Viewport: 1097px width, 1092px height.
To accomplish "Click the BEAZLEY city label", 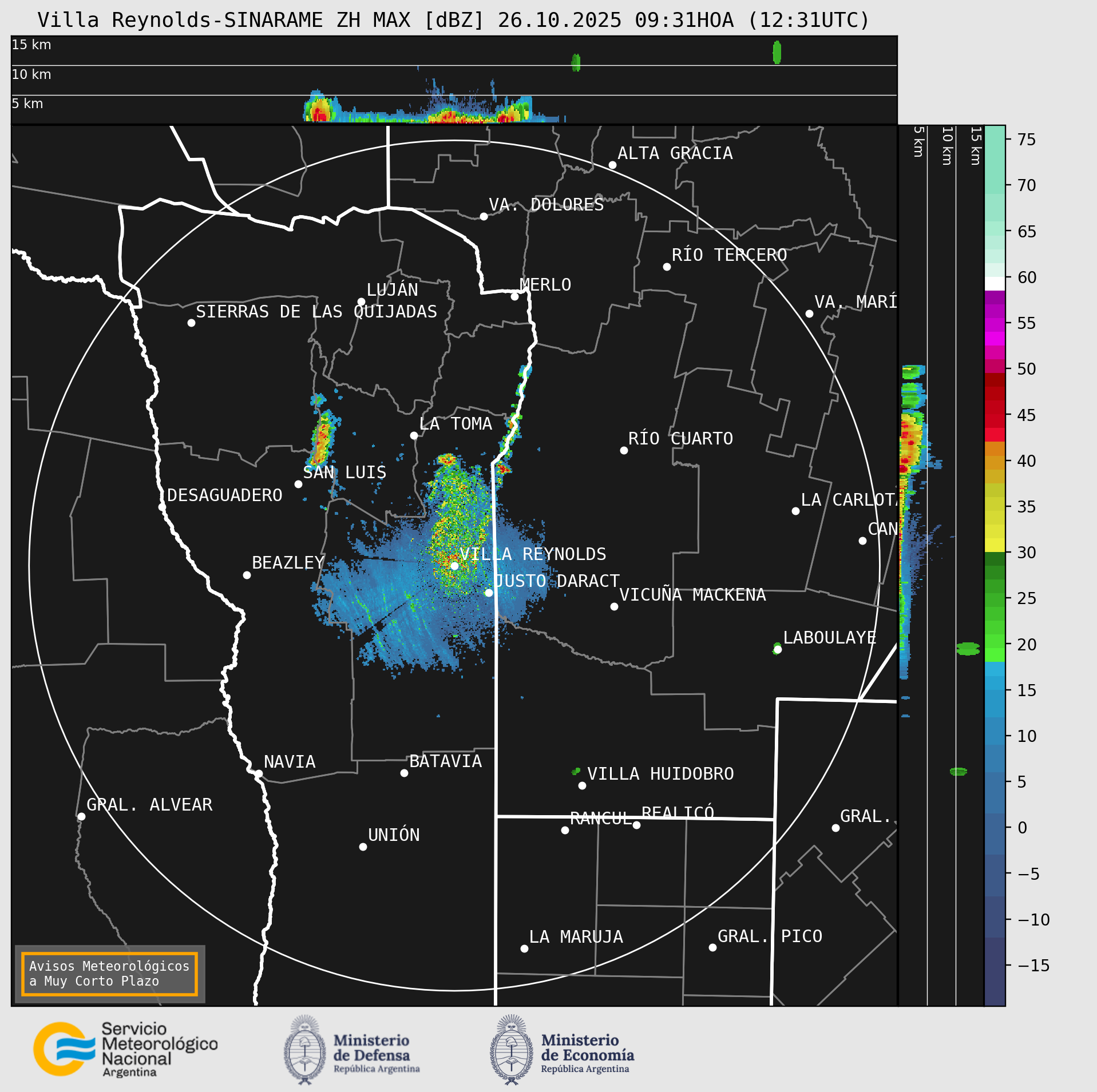I will coord(288,563).
